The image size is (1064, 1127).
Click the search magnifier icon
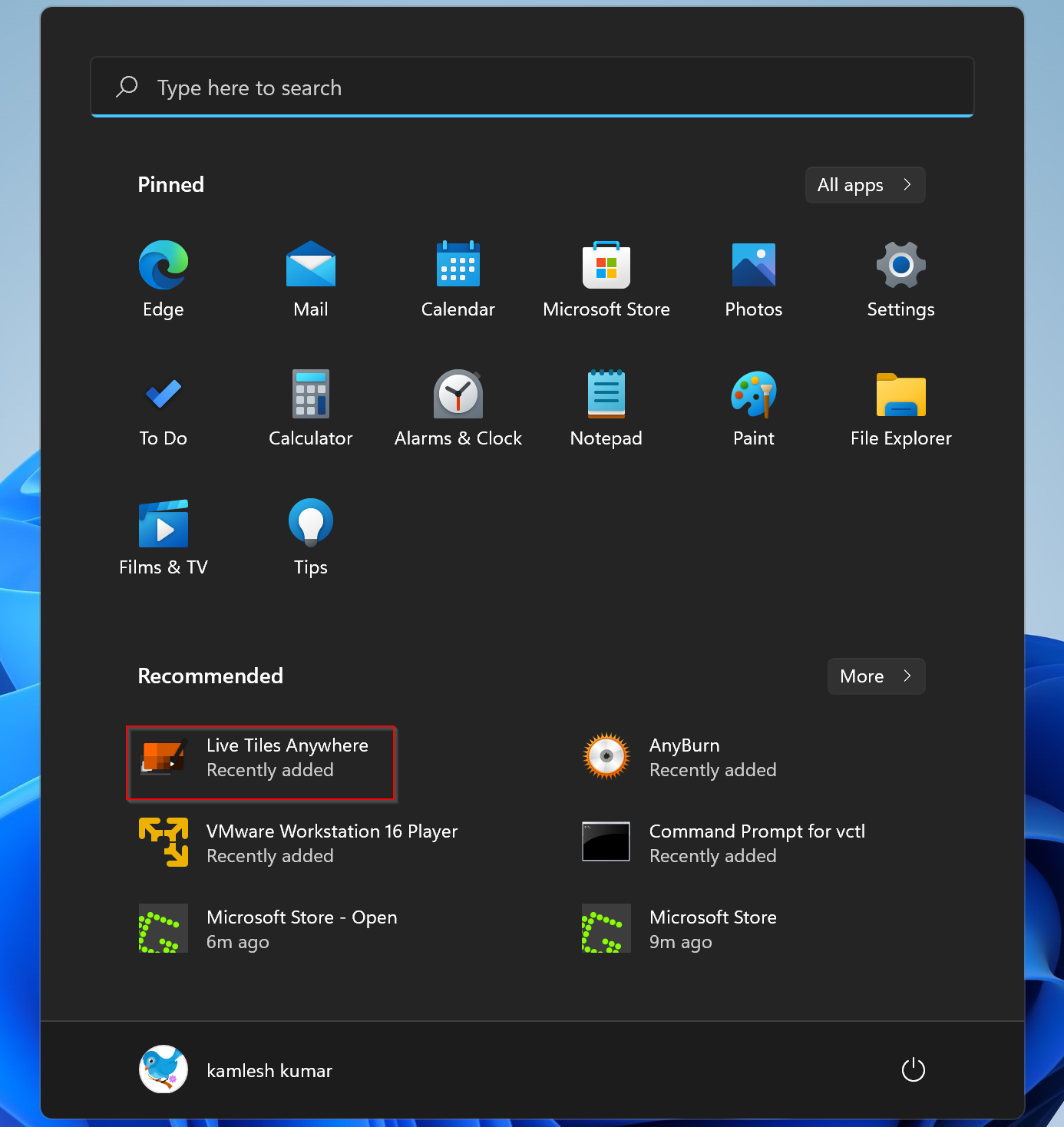tap(127, 87)
